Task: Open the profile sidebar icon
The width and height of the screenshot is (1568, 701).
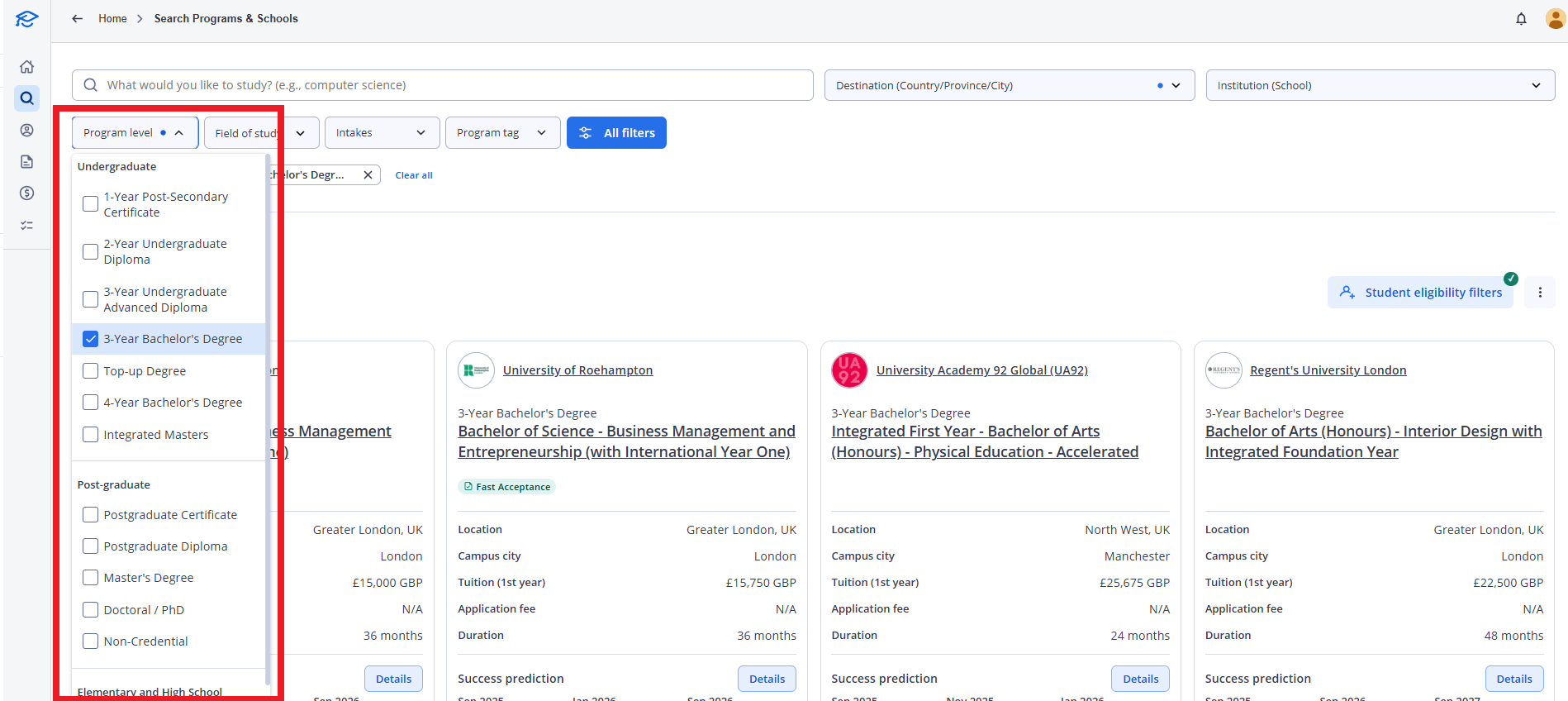Action: pos(27,131)
